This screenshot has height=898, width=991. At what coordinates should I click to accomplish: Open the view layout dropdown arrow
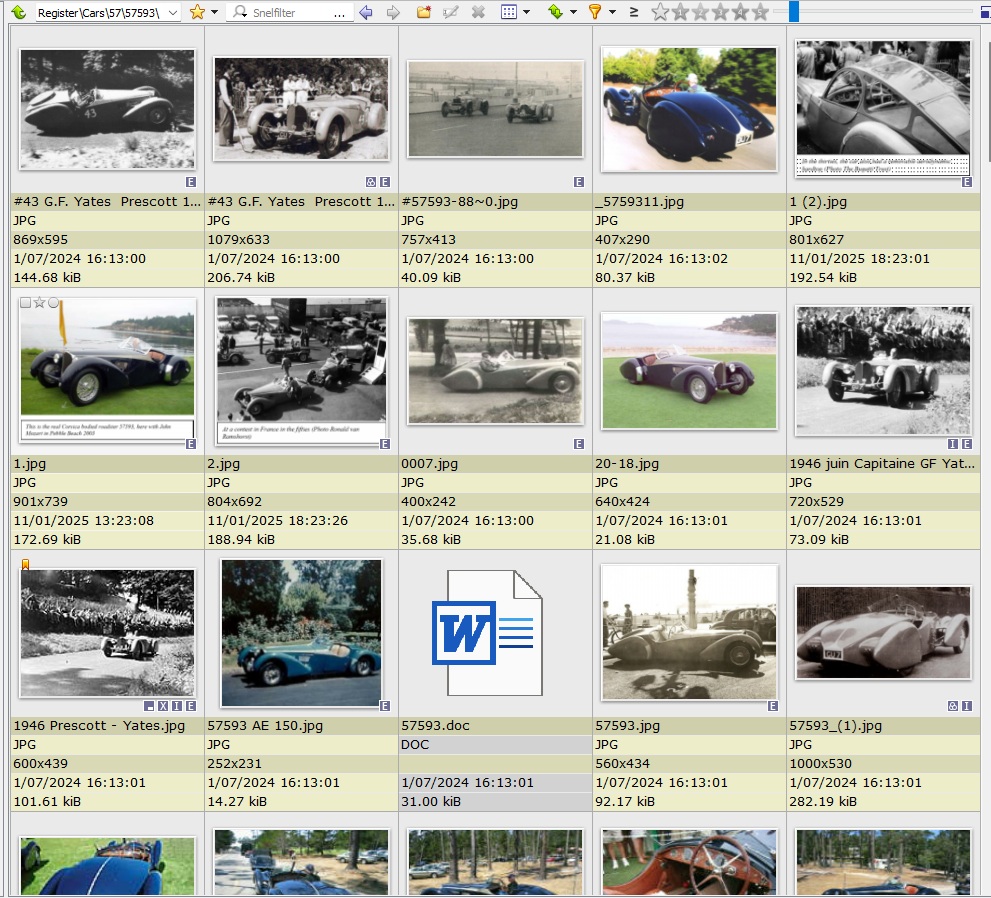[526, 12]
